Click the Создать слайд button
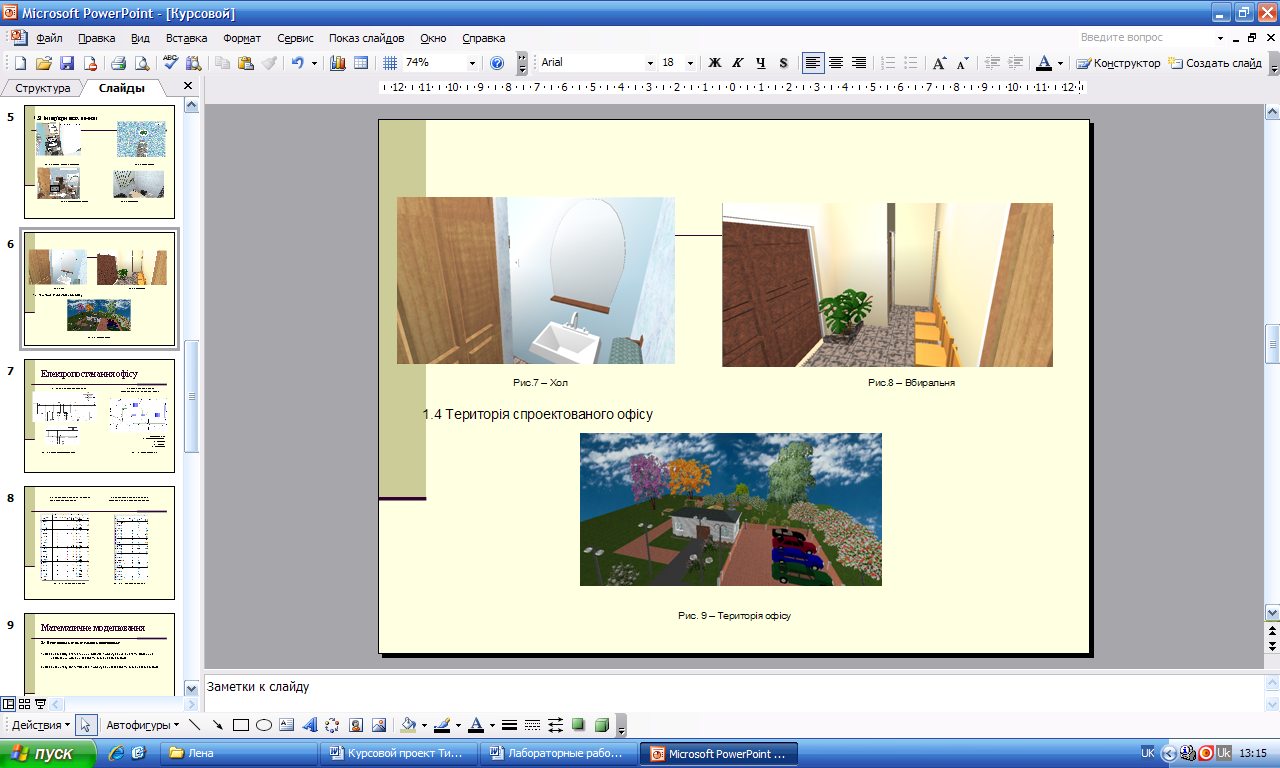 1216,63
